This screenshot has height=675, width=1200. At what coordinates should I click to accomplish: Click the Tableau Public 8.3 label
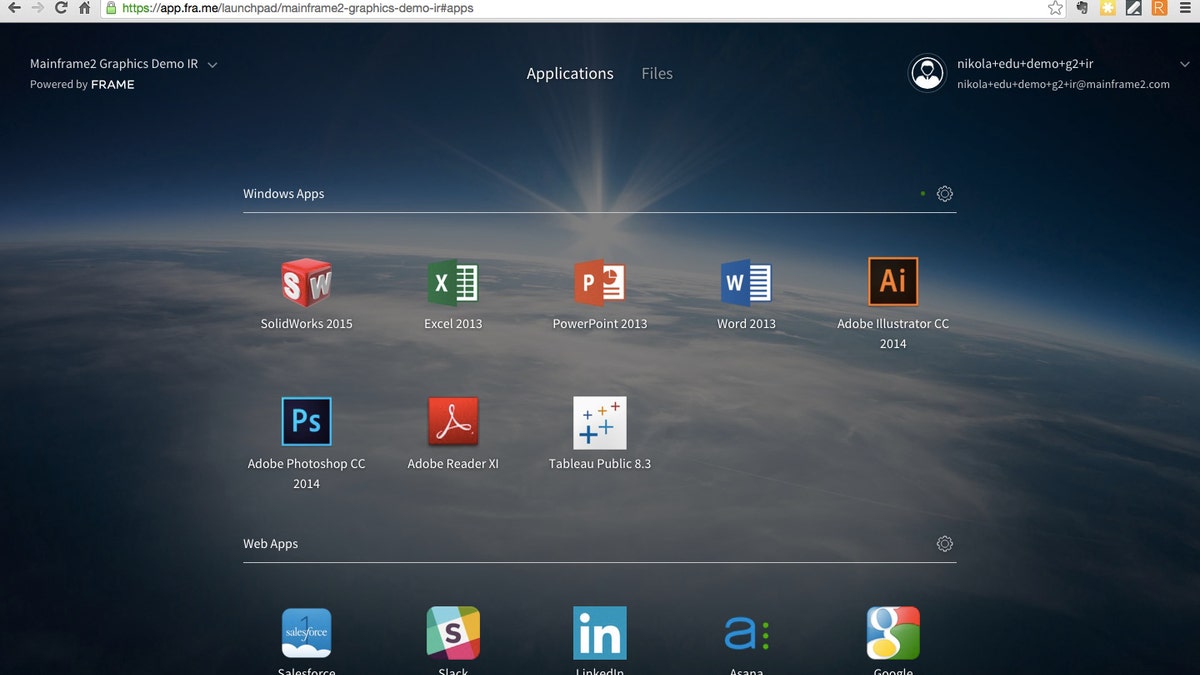pyautogui.click(x=600, y=464)
